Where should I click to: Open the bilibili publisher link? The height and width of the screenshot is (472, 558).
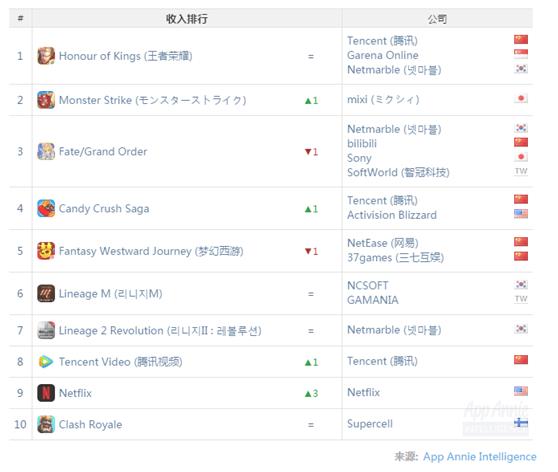click(x=362, y=143)
